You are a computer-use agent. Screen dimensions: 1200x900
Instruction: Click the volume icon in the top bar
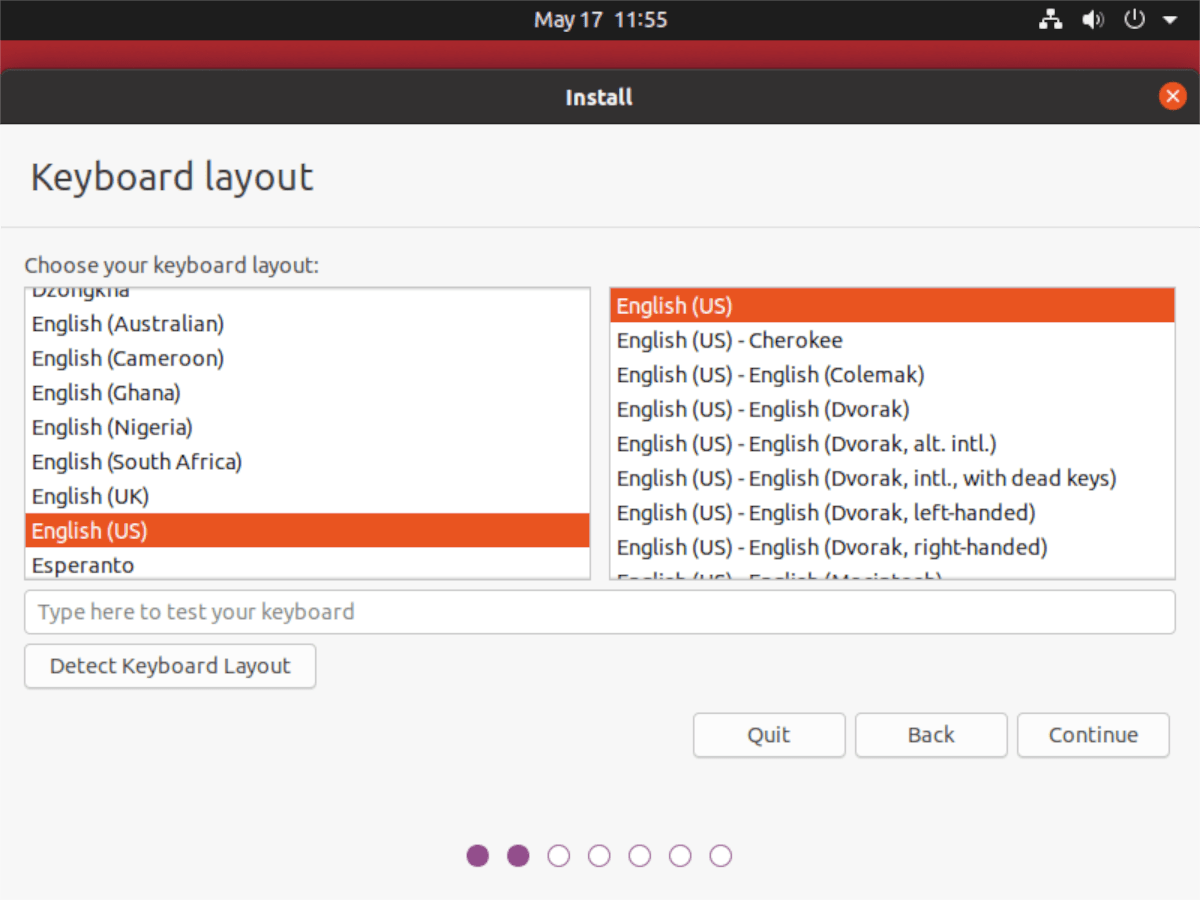(1092, 19)
